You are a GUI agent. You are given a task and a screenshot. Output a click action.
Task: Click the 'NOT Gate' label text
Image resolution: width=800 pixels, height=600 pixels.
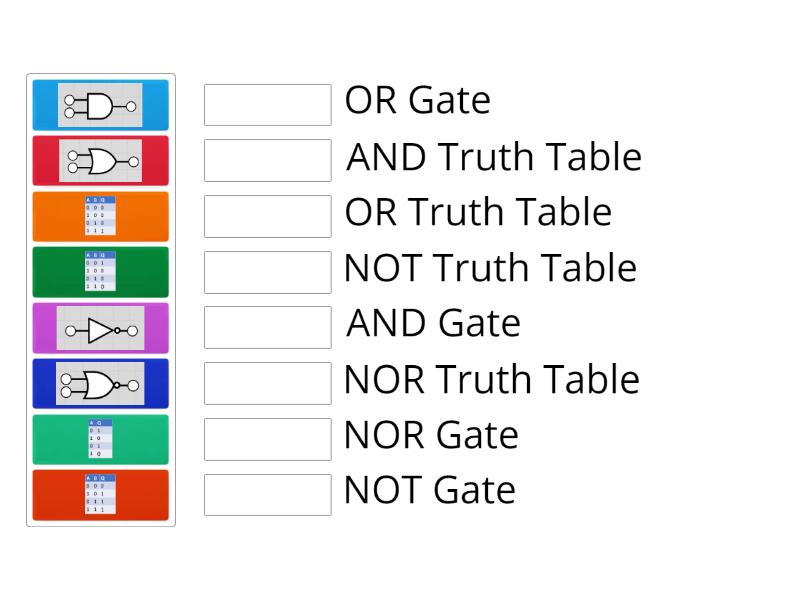tap(429, 491)
